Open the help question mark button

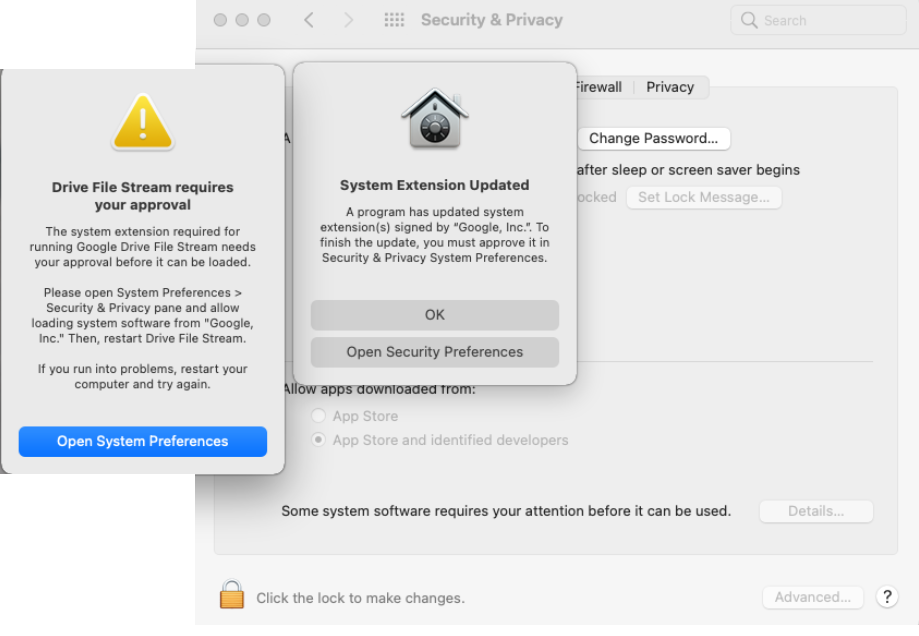pos(887,597)
